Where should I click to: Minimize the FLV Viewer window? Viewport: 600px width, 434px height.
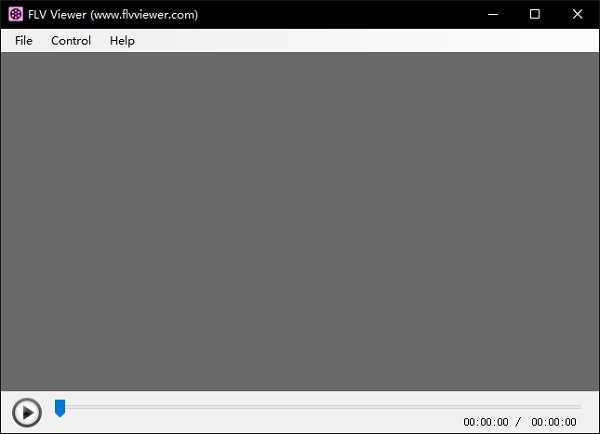[x=490, y=14]
